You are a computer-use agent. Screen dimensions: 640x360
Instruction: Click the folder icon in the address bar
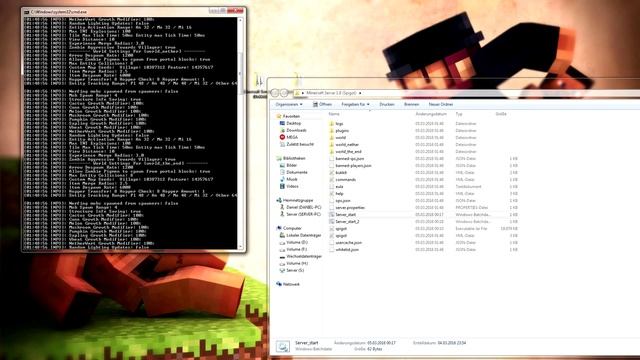click(297, 93)
